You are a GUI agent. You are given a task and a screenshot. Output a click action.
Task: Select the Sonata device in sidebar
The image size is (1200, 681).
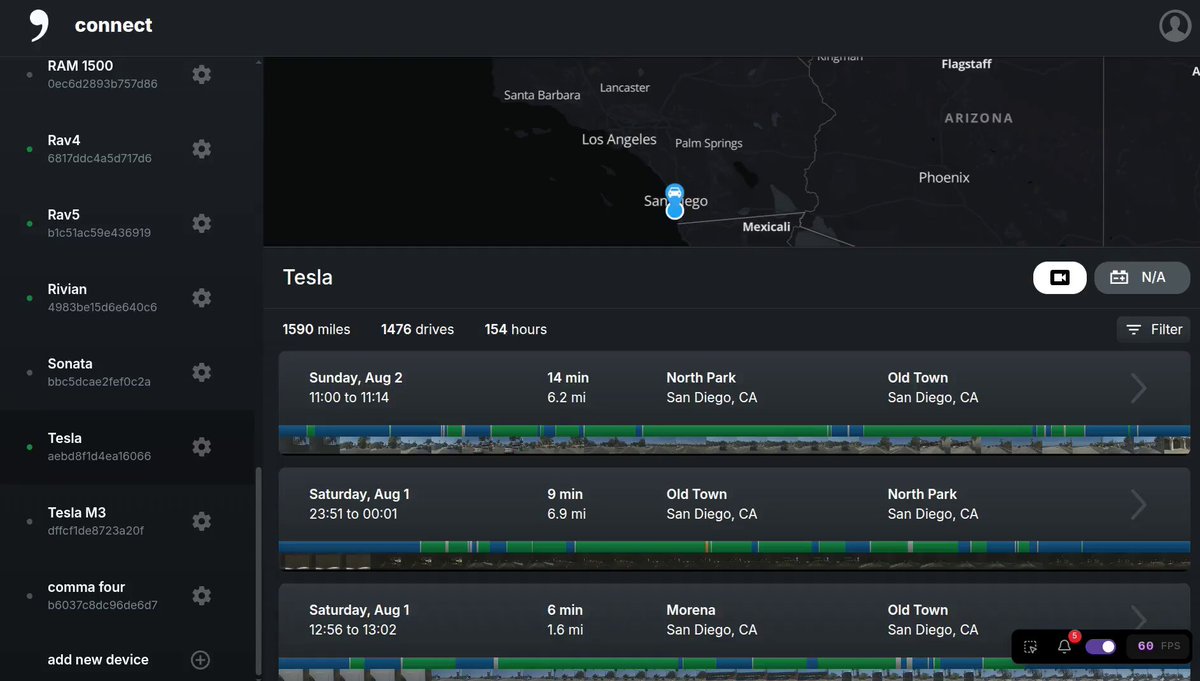128,372
